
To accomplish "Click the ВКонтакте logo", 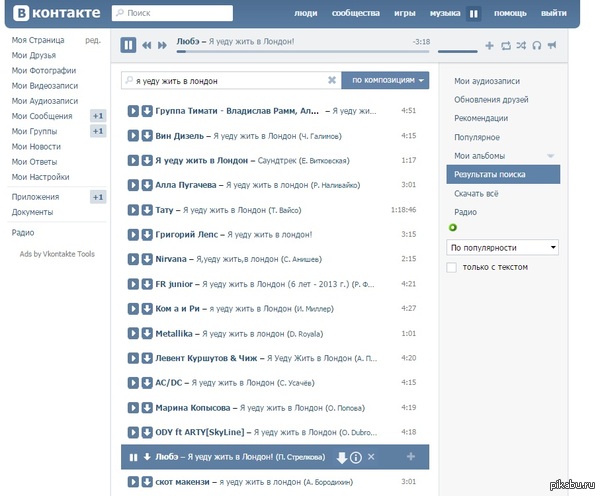I will click(x=57, y=13).
